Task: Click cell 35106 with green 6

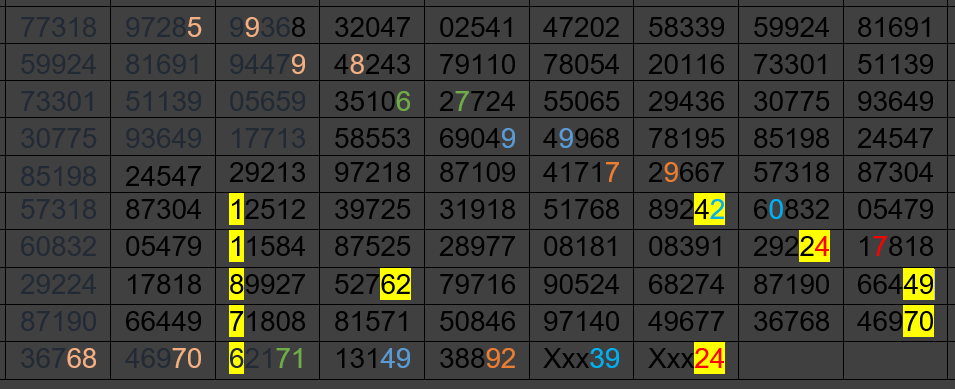Action: [x=372, y=100]
